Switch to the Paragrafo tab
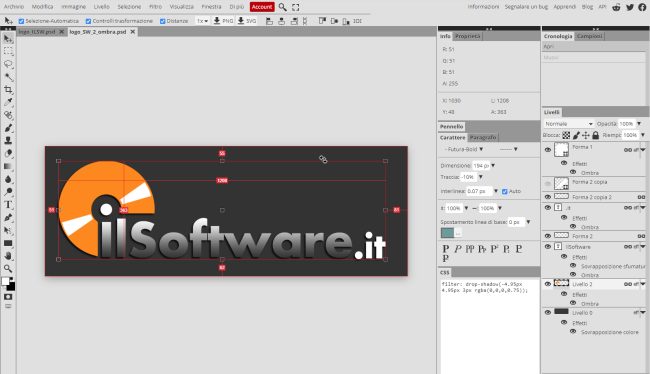This screenshot has width=650, height=374. [x=483, y=137]
